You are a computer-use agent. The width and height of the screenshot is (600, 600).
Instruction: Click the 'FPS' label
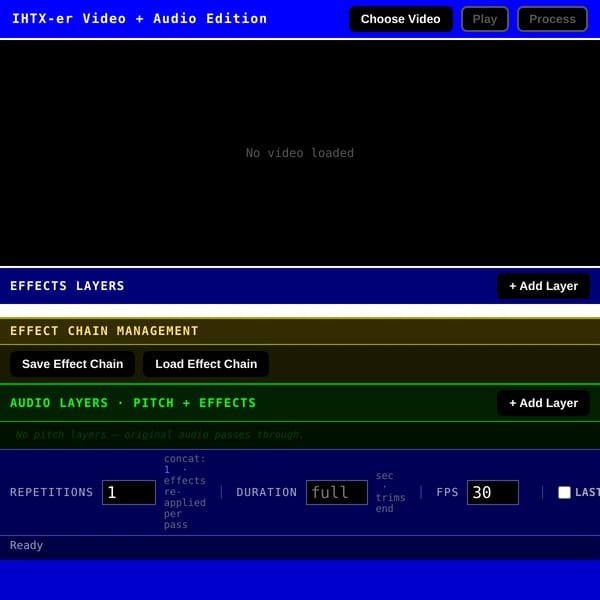tap(447, 492)
